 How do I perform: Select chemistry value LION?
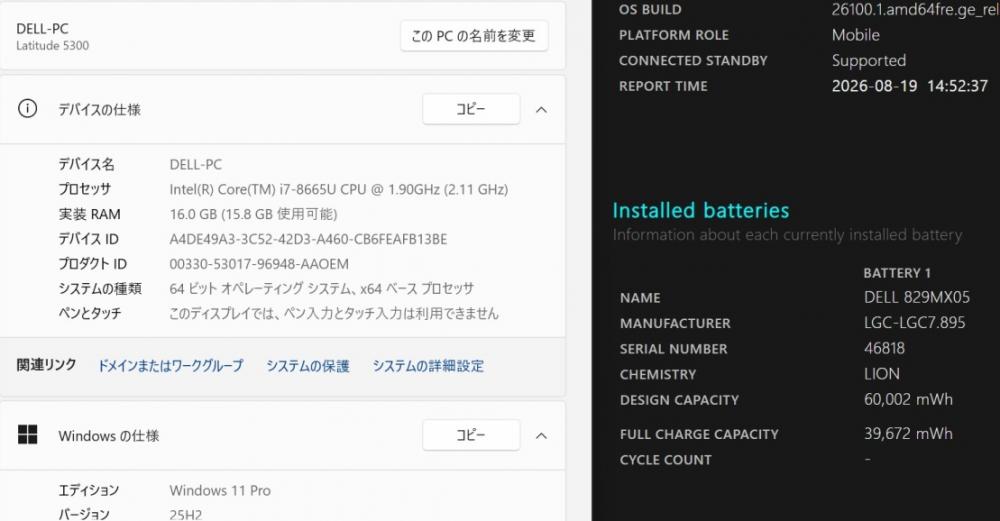coord(881,374)
